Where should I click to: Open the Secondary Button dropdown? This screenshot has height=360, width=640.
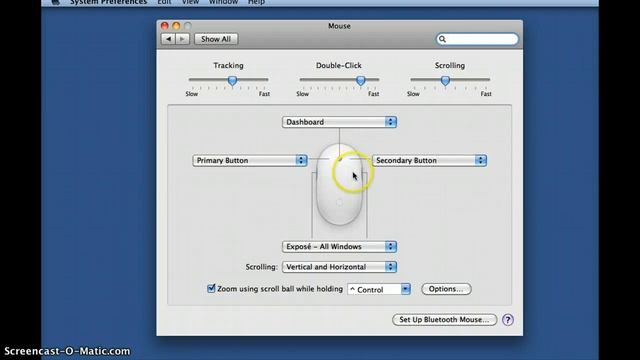(429, 160)
